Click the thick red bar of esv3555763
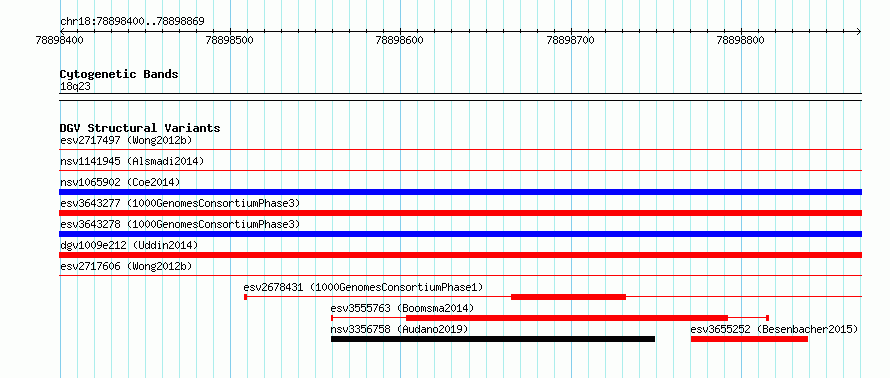 (567, 318)
